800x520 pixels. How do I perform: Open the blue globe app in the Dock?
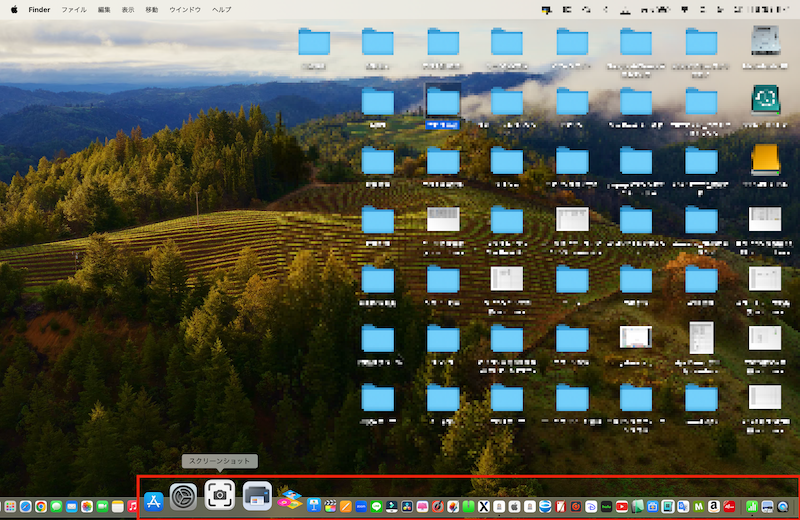point(545,506)
